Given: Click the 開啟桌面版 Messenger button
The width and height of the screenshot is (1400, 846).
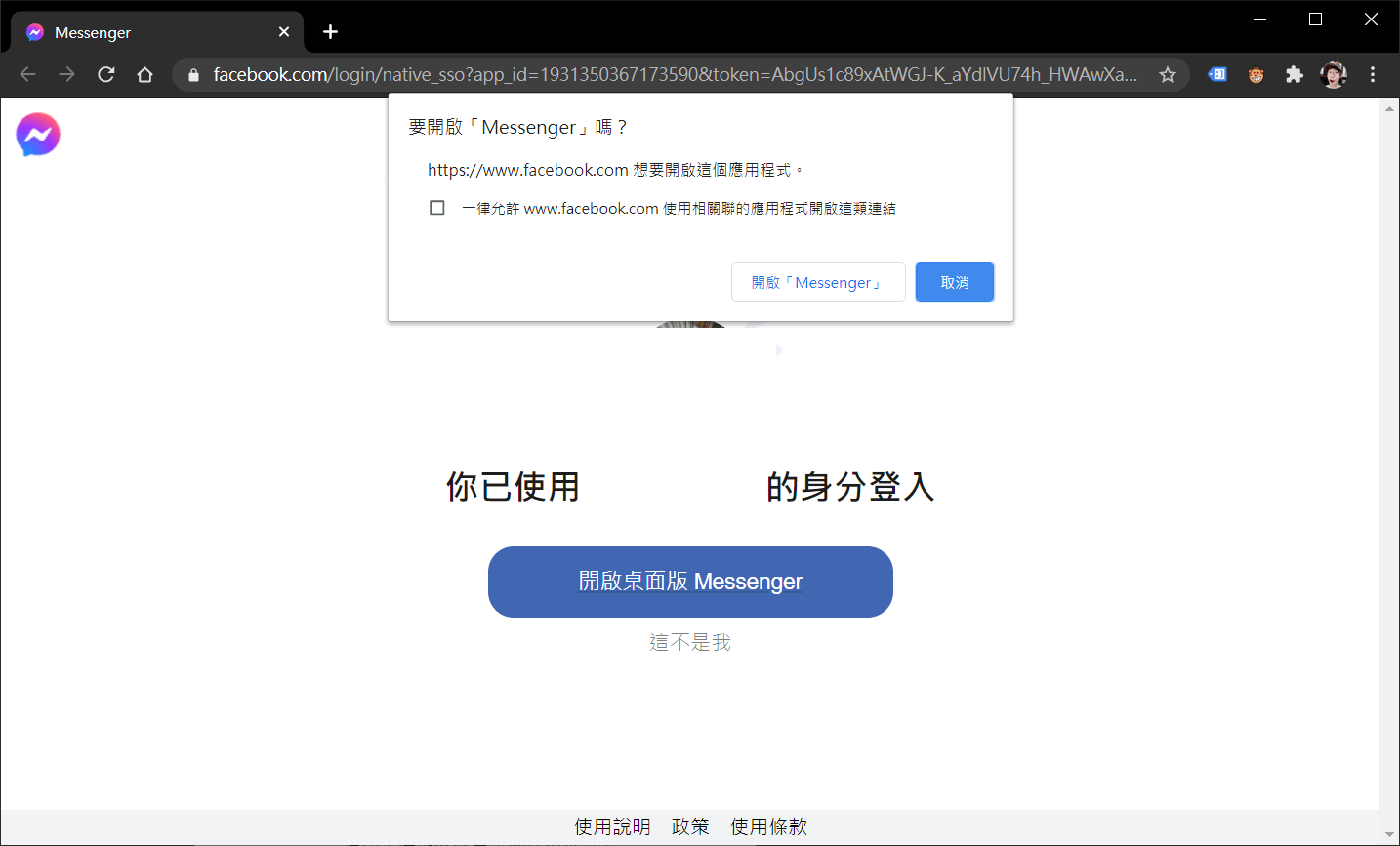Looking at the screenshot, I should coord(690,582).
